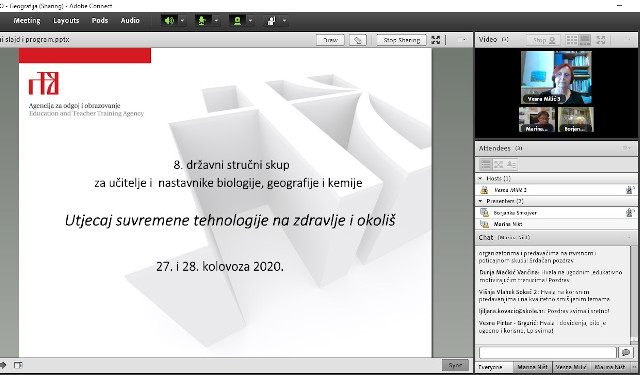Viewport: 640px width, 375px height.
Task: Toggle full screen for Share pod
Action: (x=436, y=40)
